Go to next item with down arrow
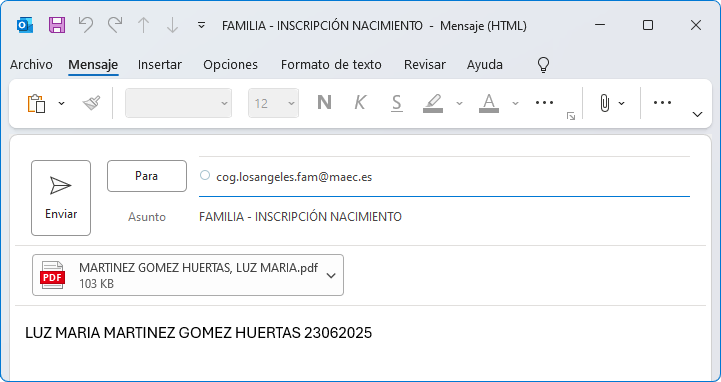This screenshot has width=721, height=382. point(172,25)
